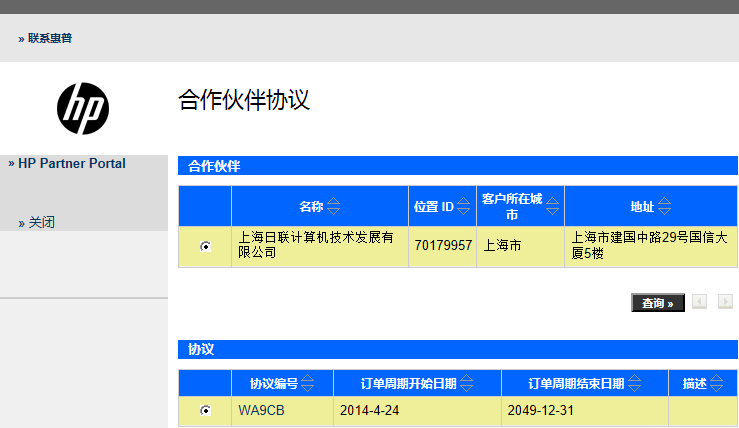739x428 pixels.
Task: Click location ID 70179957
Action: click(443, 246)
